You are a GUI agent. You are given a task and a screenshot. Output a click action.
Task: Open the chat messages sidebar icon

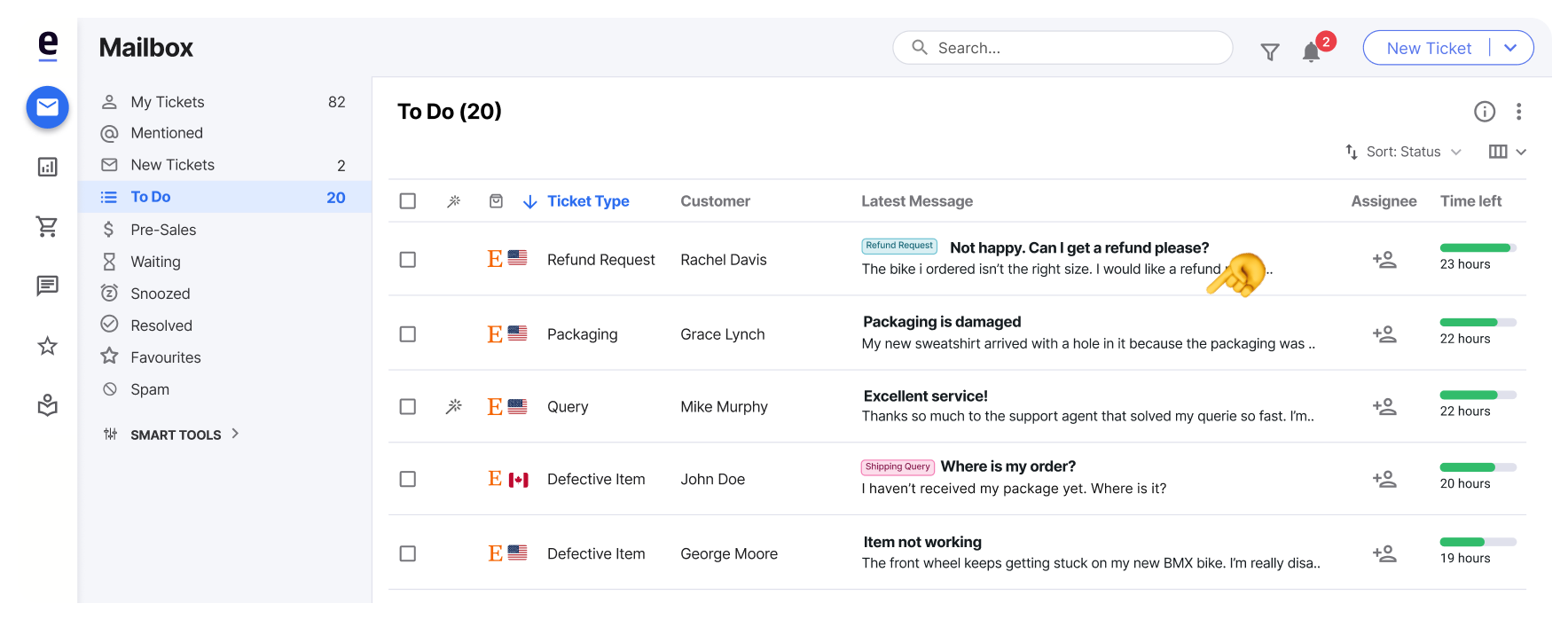(47, 286)
